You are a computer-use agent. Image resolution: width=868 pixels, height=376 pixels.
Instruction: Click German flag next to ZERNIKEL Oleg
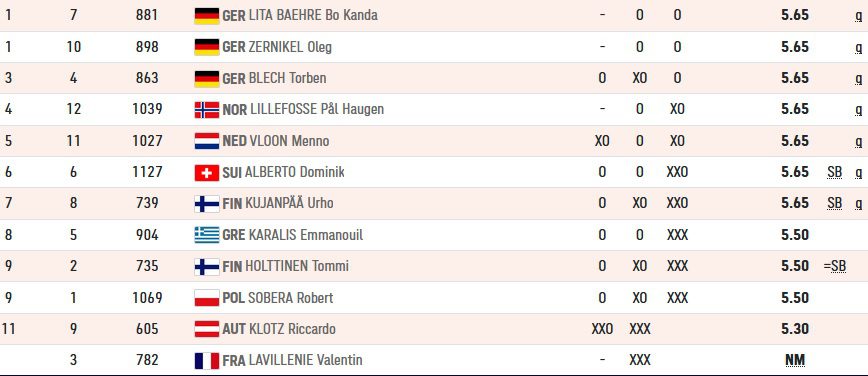click(206, 47)
